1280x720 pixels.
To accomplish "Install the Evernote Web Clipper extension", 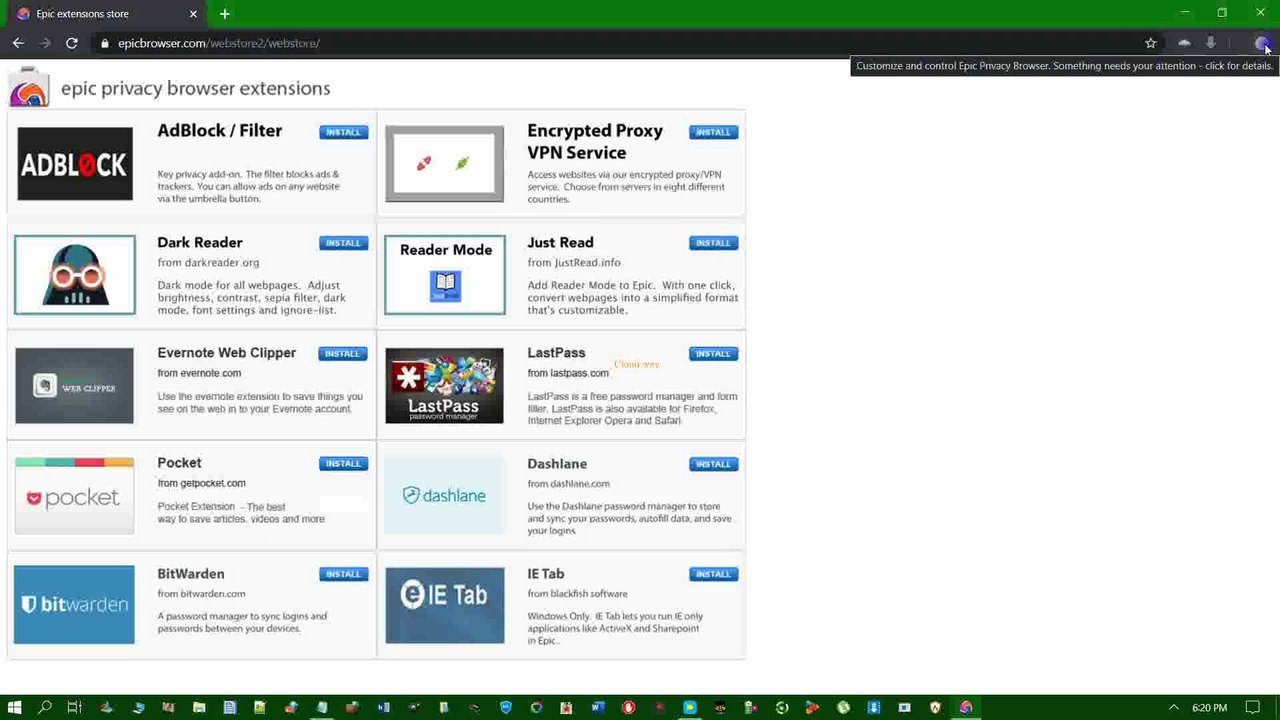I will pos(343,354).
